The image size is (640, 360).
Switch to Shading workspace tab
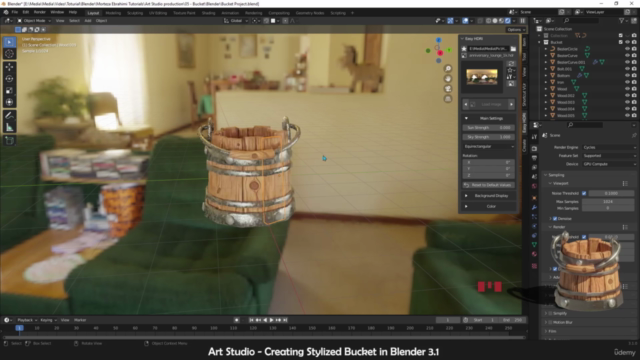point(208,13)
